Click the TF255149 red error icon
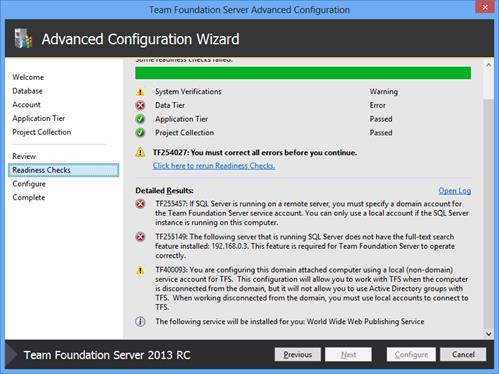 [x=140, y=237]
